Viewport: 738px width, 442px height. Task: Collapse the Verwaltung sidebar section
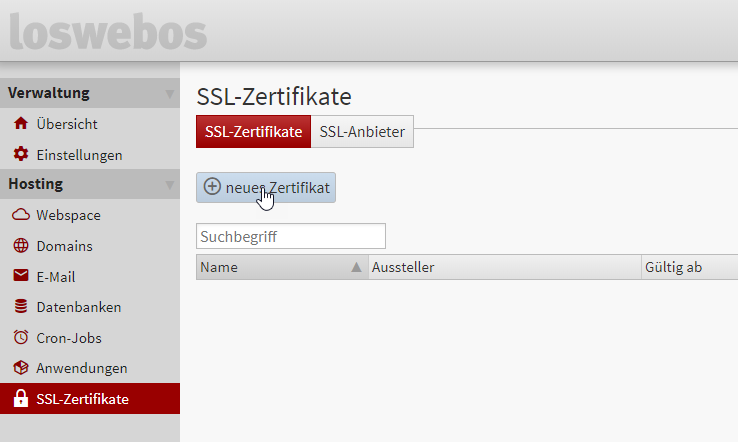[x=169, y=94]
